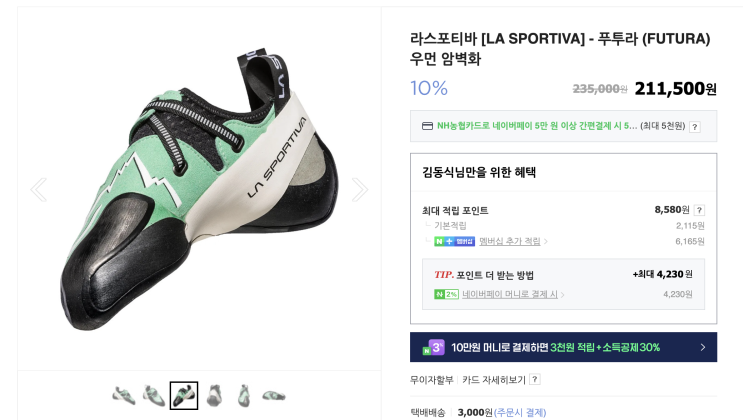This screenshot has height=420, width=743.
Task: Expand the 네이버페이 머니로 결제 시 link
Action: [x=513, y=295]
